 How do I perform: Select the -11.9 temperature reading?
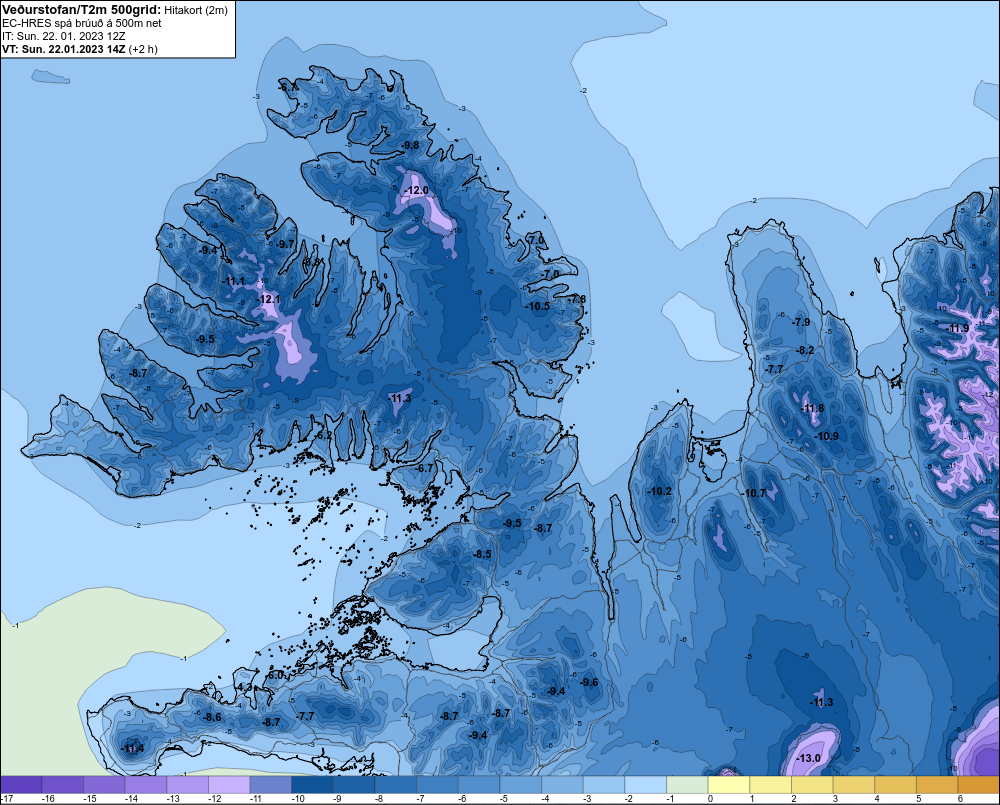click(x=958, y=328)
